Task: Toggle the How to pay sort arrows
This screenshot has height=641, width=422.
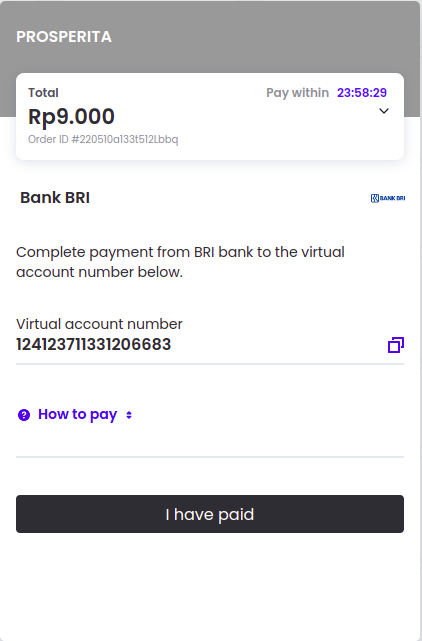Action: 129,415
